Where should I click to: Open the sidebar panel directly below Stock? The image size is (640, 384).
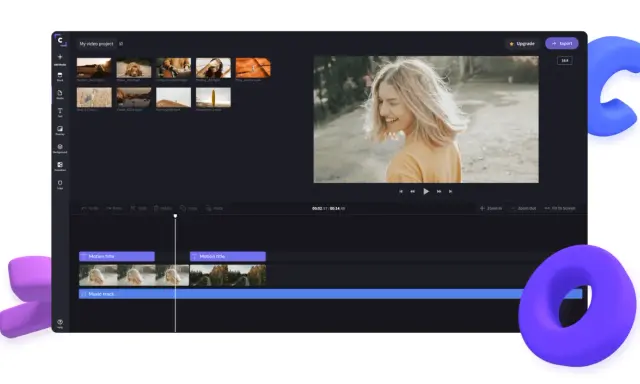point(60,95)
